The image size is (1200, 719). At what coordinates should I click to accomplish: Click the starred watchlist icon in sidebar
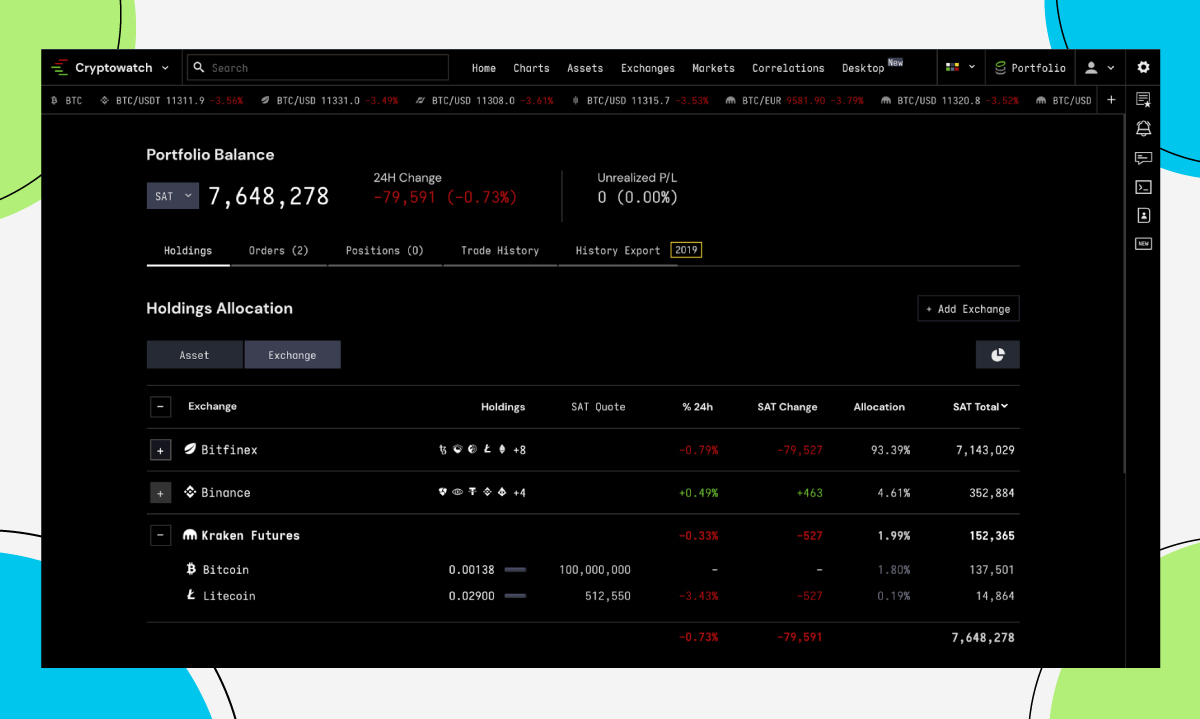tap(1143, 97)
